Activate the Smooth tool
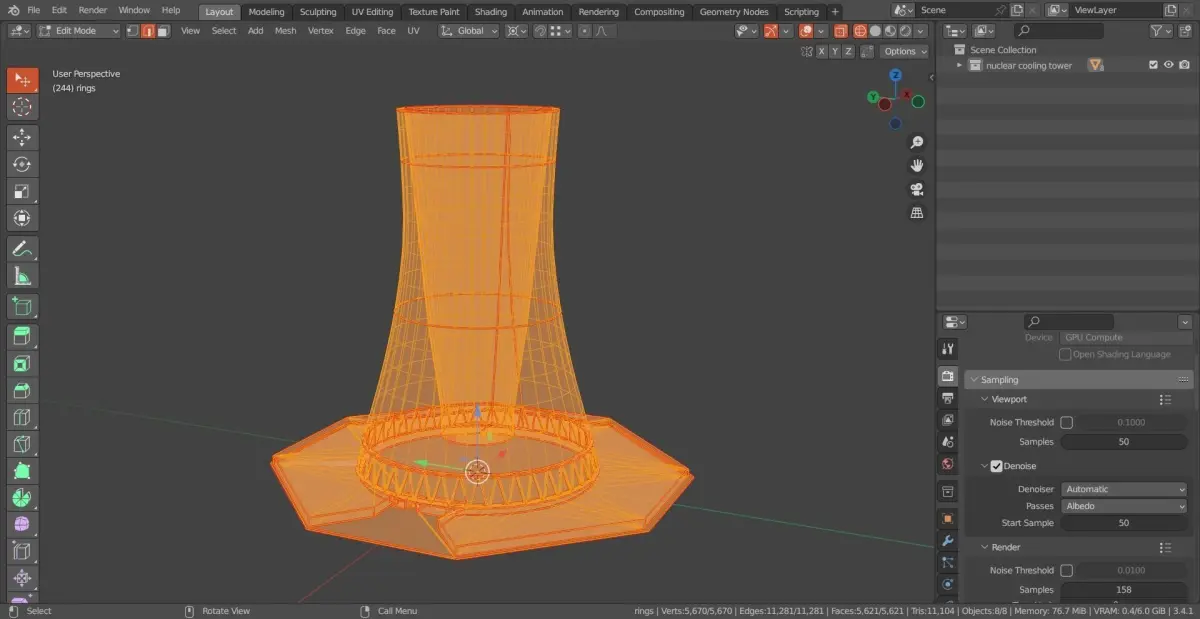This screenshot has width=1200, height=619. point(22,525)
